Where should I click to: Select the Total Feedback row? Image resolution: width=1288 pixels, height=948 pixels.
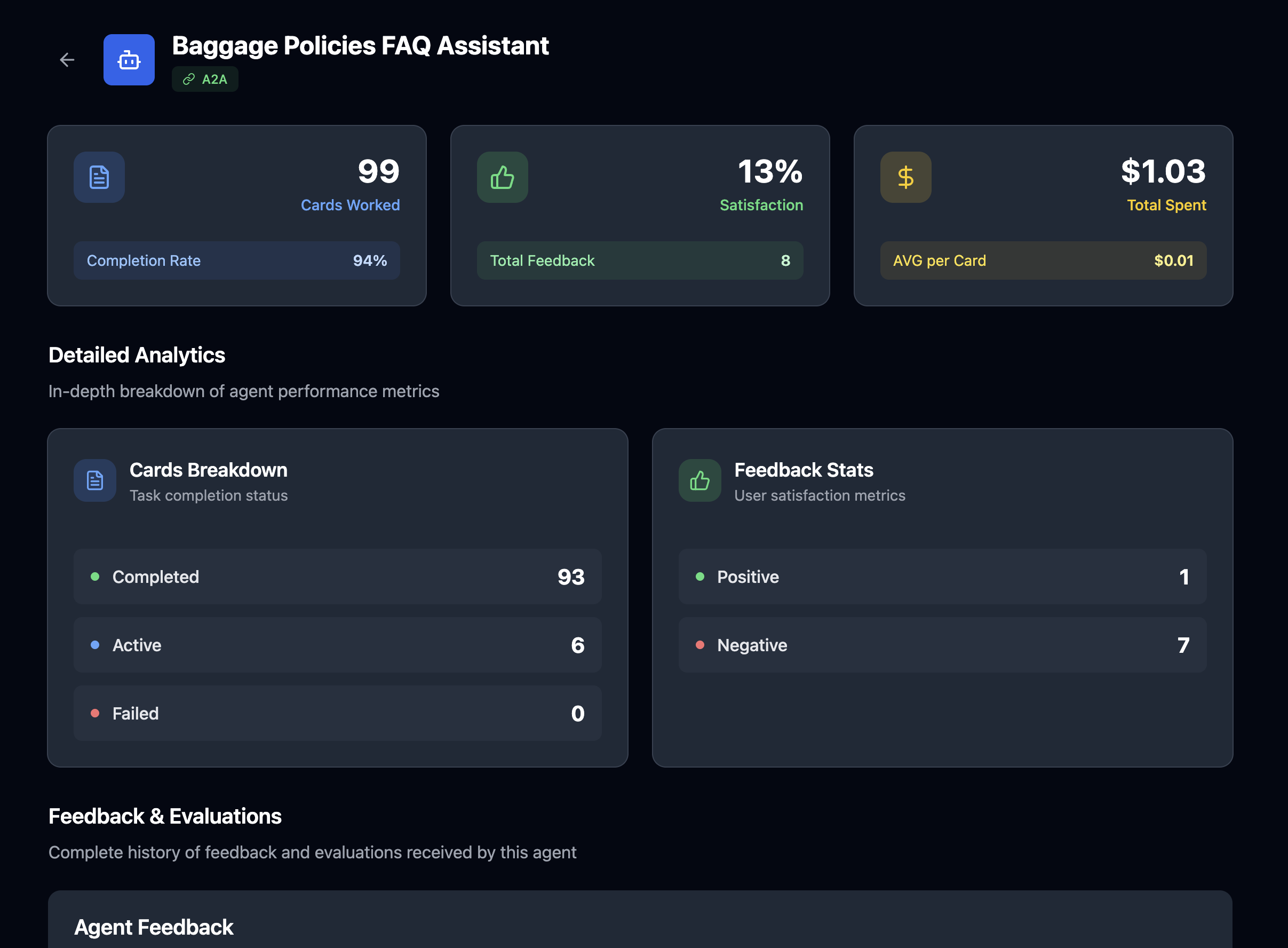(x=639, y=260)
